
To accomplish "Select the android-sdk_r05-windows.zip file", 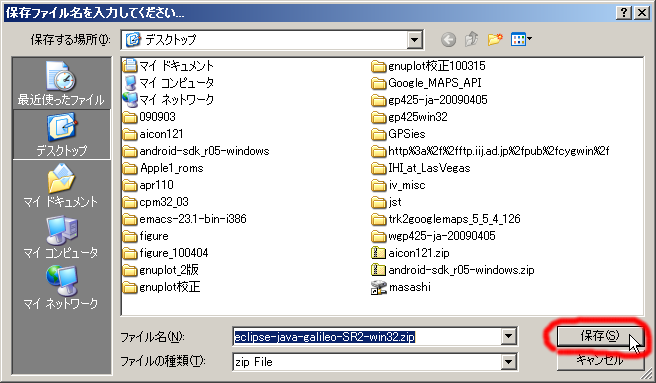I will (453, 270).
